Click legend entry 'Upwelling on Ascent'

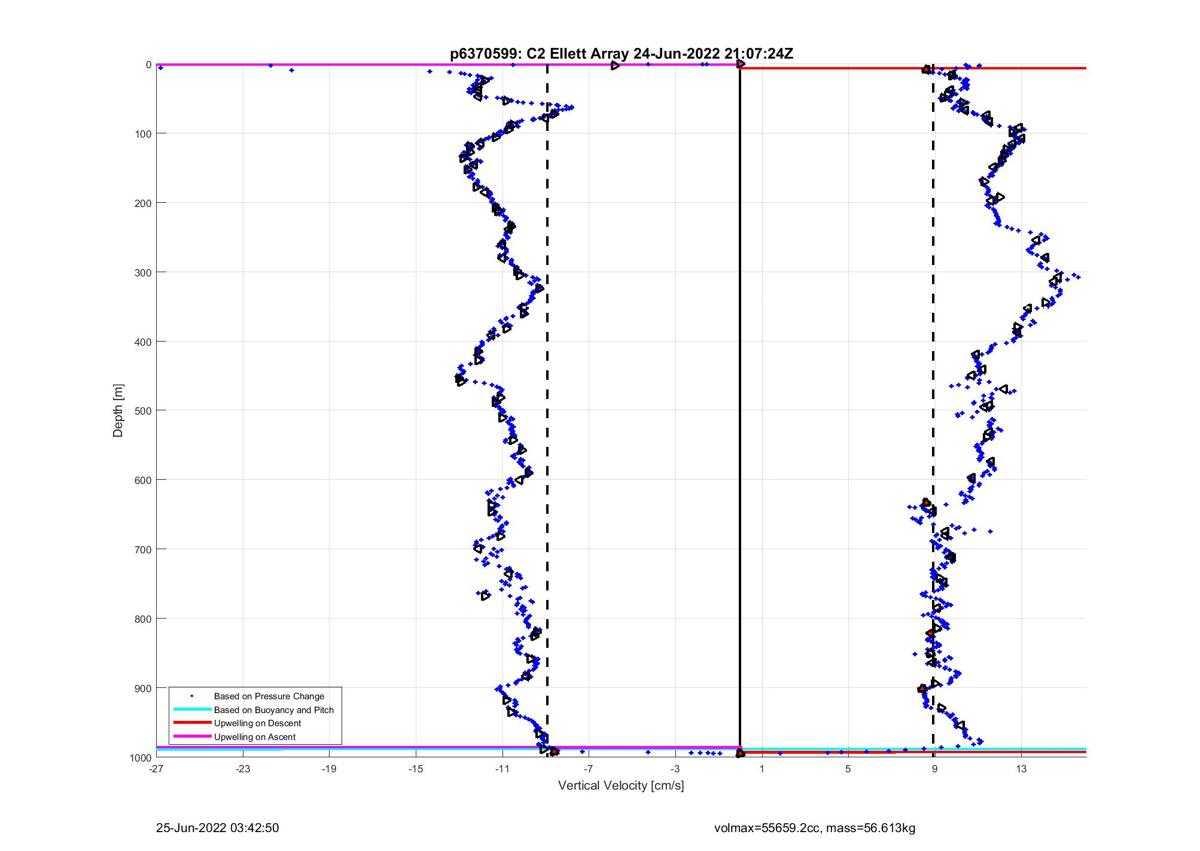[x=255, y=737]
